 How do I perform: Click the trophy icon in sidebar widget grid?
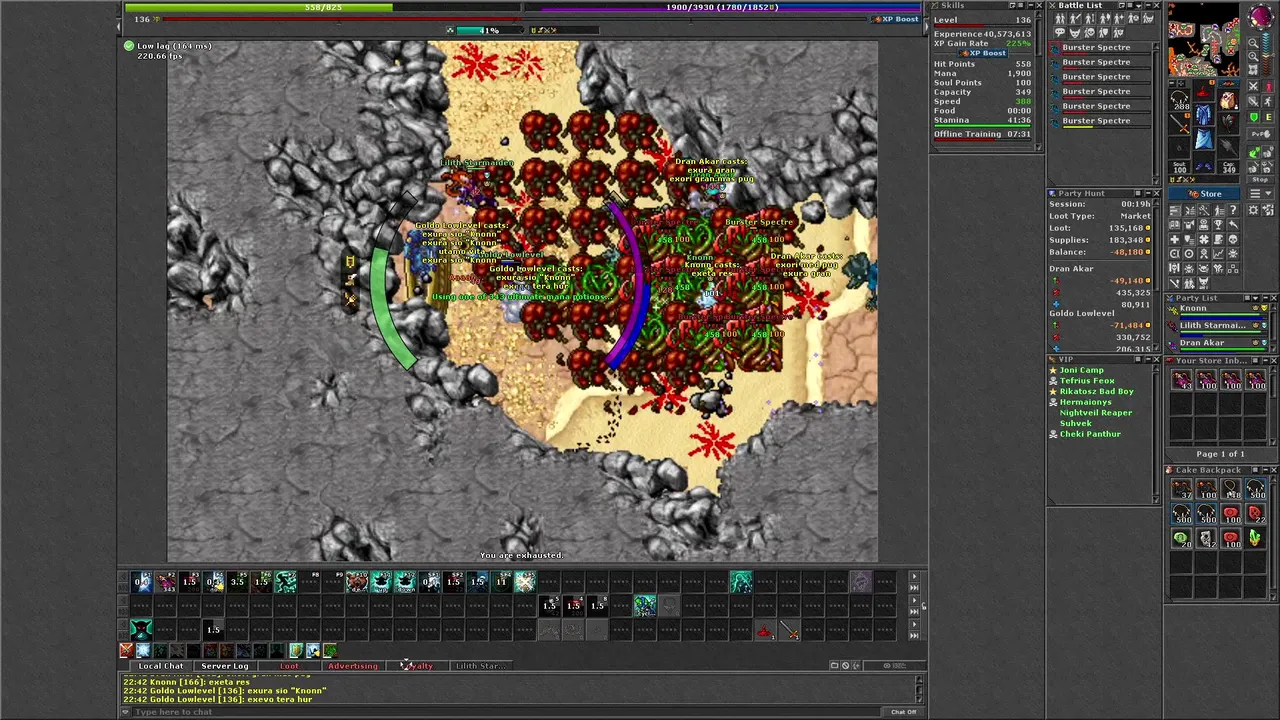pos(1219,224)
